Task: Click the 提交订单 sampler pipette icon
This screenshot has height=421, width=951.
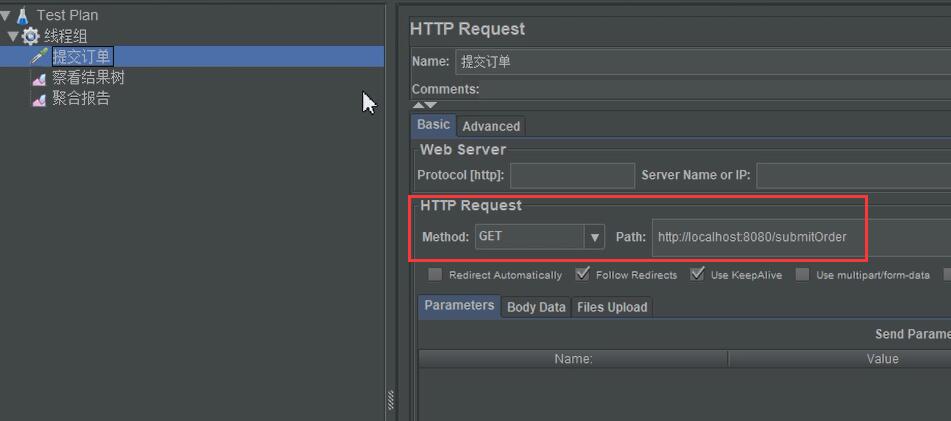Action: [40, 57]
